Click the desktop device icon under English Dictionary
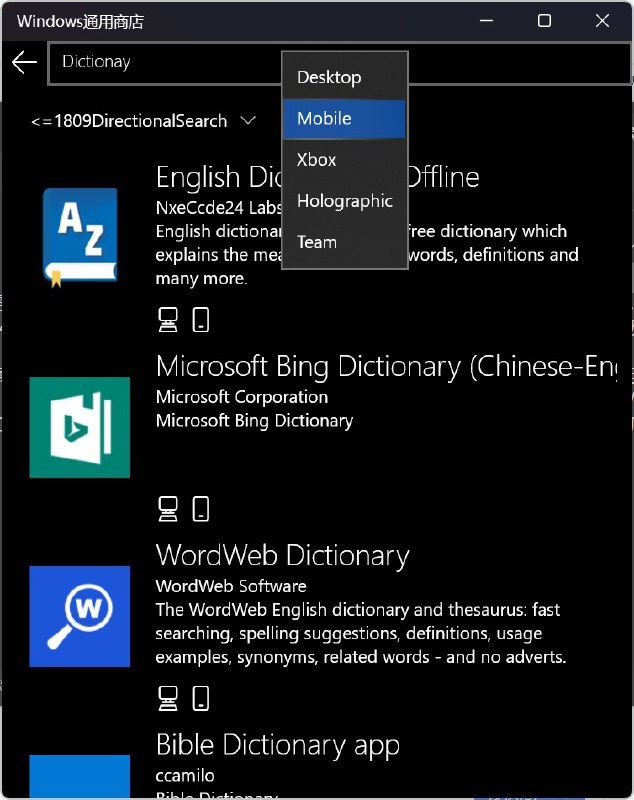The width and height of the screenshot is (634, 800). point(168,320)
